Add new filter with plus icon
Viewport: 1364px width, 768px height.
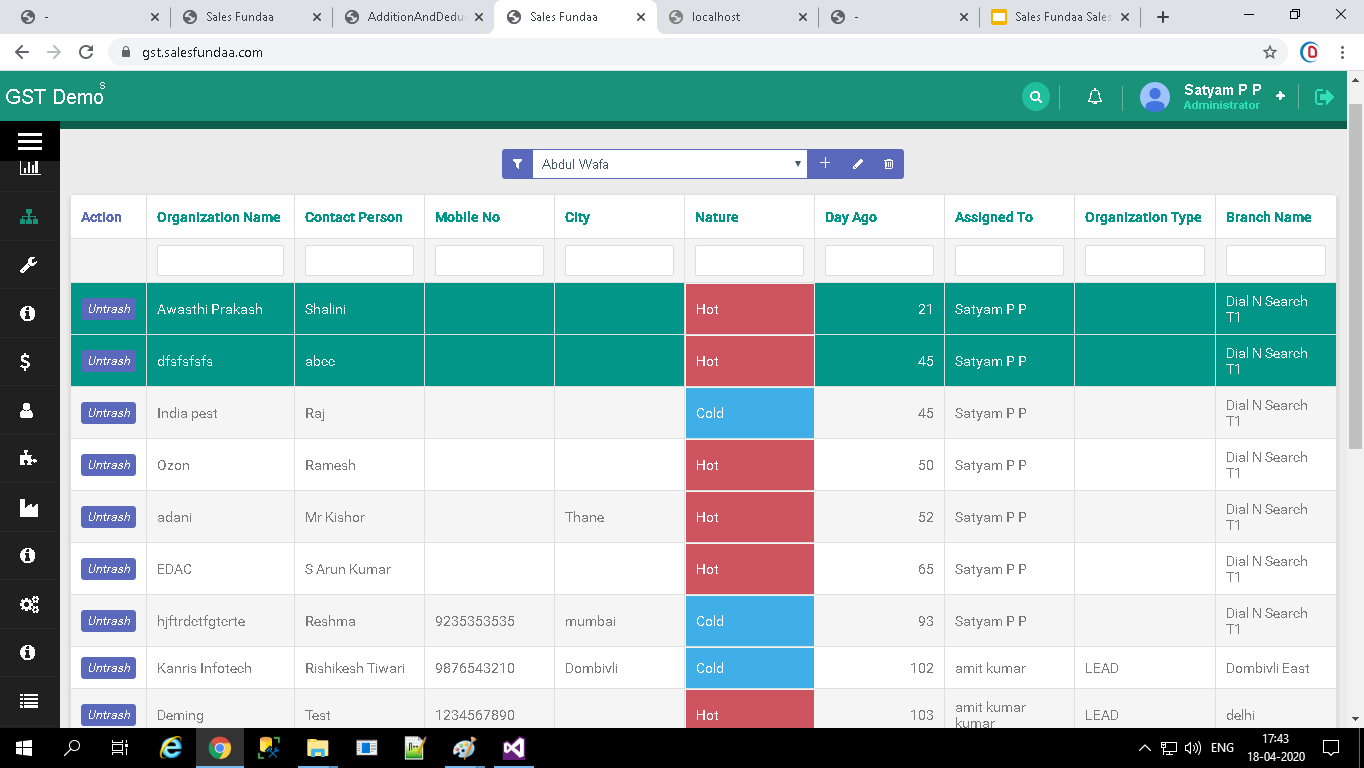click(825, 164)
